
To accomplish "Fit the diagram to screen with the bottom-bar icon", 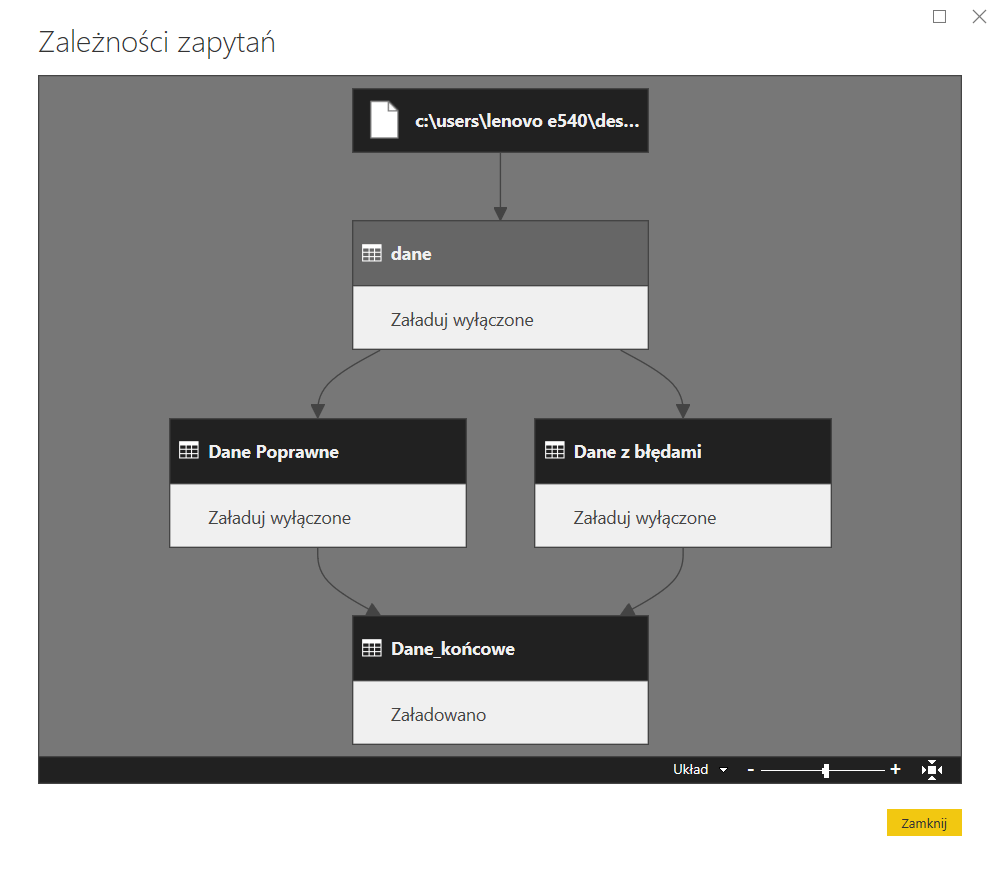I will [x=932, y=769].
